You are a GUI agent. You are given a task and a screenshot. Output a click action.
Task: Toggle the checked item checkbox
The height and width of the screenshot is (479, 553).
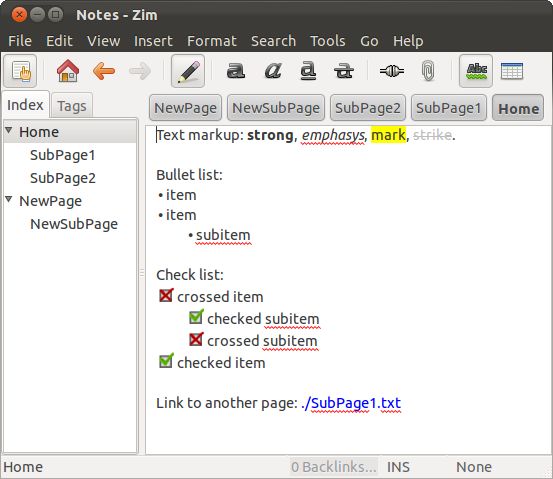[x=166, y=361]
